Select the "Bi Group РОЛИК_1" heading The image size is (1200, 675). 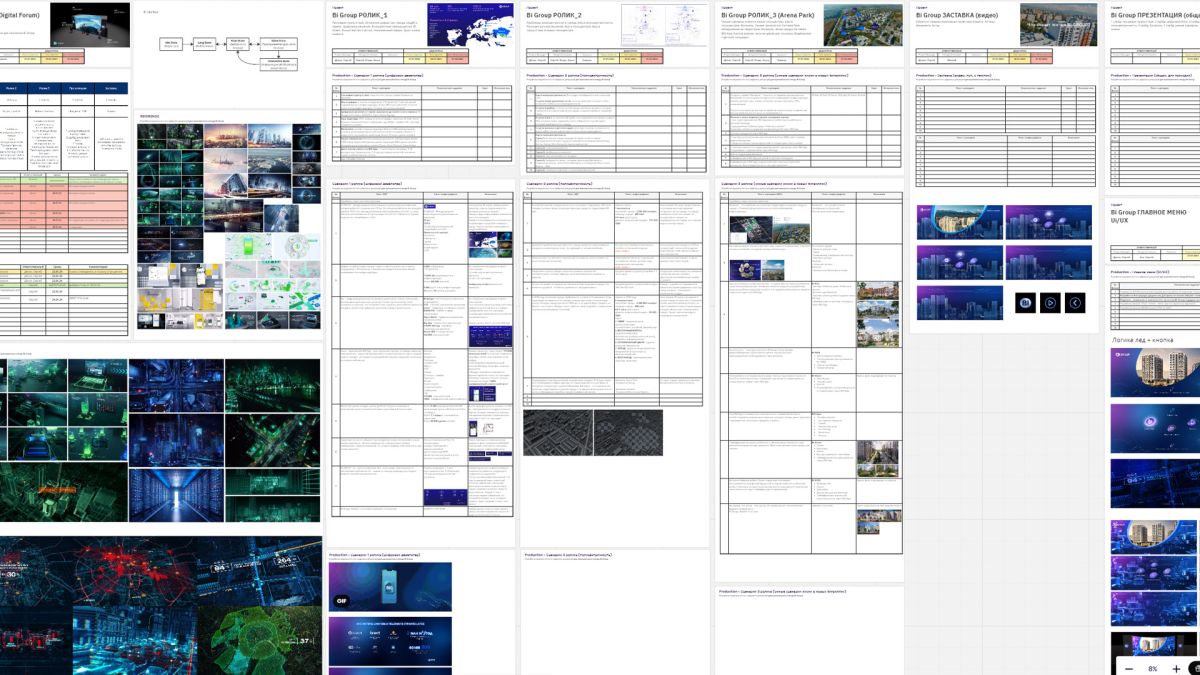point(359,16)
